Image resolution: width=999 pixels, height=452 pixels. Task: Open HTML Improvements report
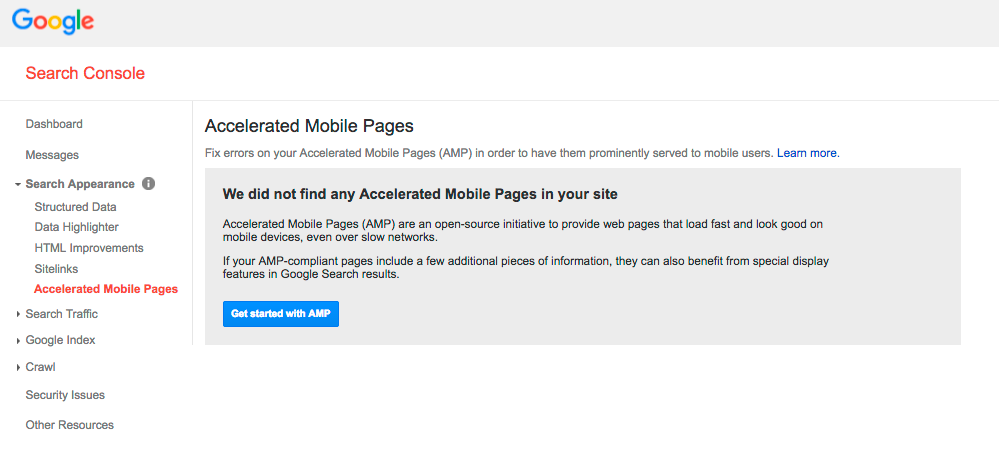pos(89,248)
